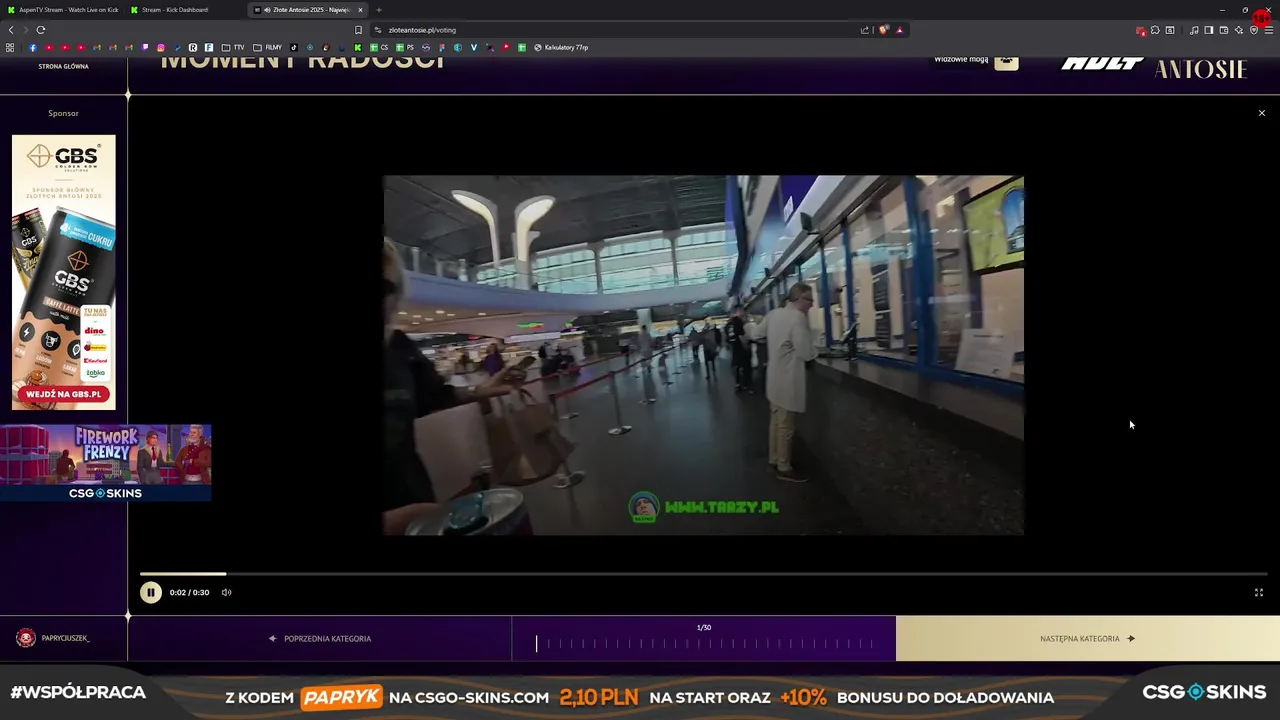Go back in browser history
The height and width of the screenshot is (720, 1280).
(x=11, y=30)
